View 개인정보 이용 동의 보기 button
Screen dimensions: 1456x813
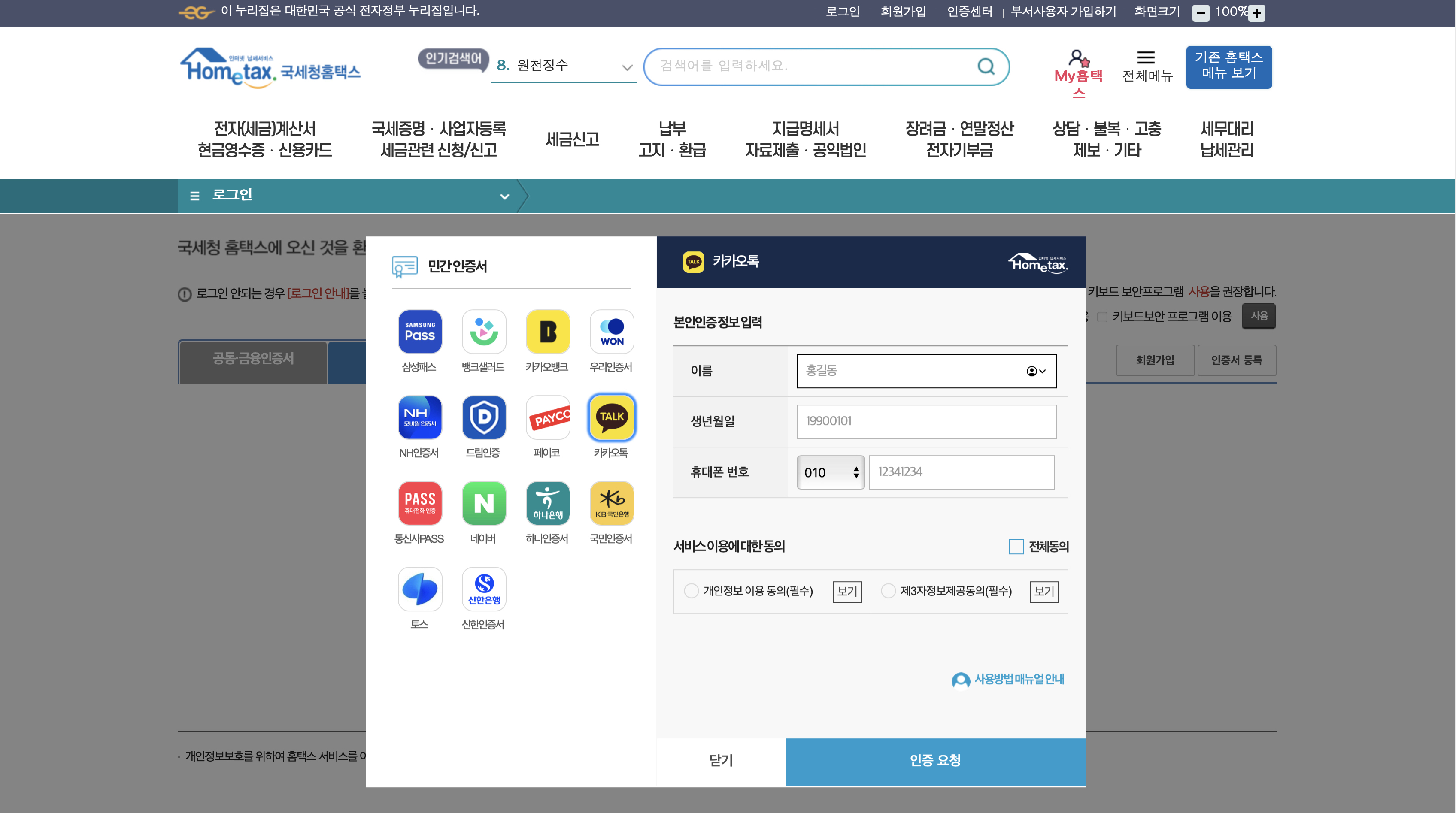click(x=847, y=592)
